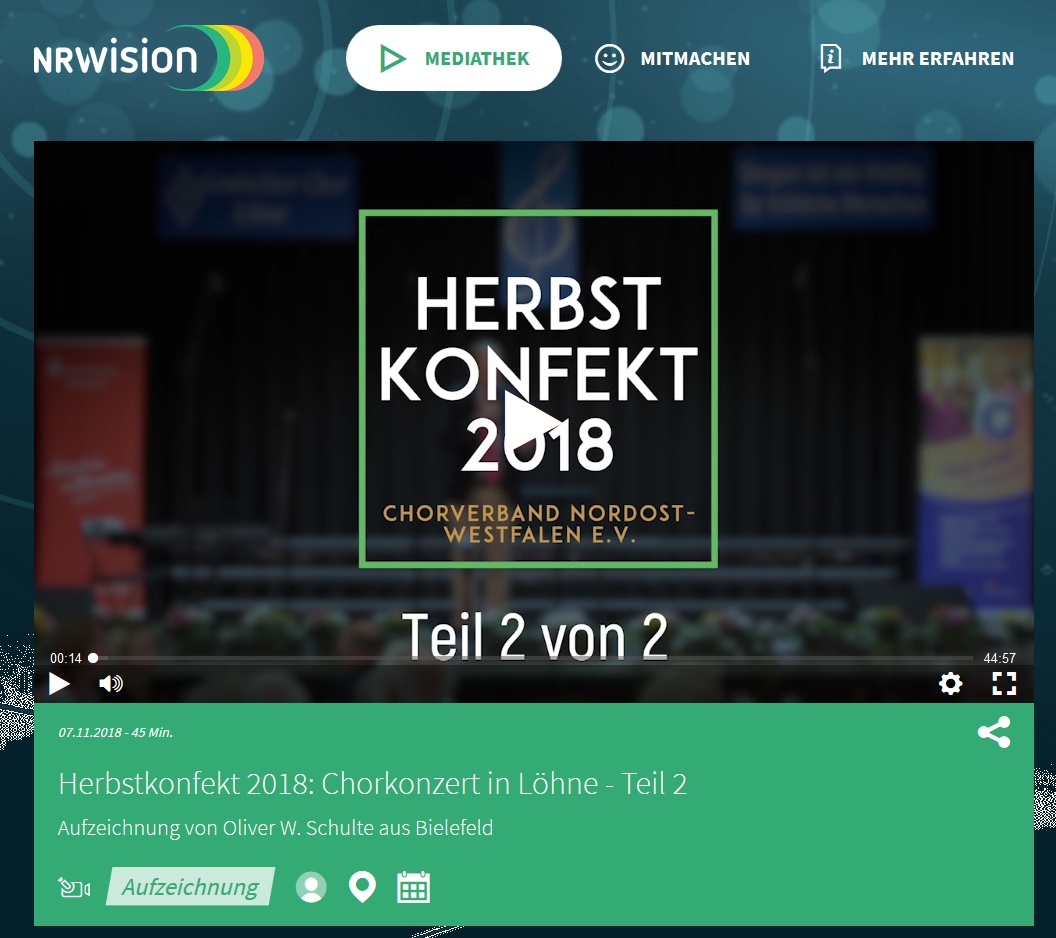Screen dimensions: 1056x938
Task: Open the Mehr Erfahren menu item
Action: (916, 59)
